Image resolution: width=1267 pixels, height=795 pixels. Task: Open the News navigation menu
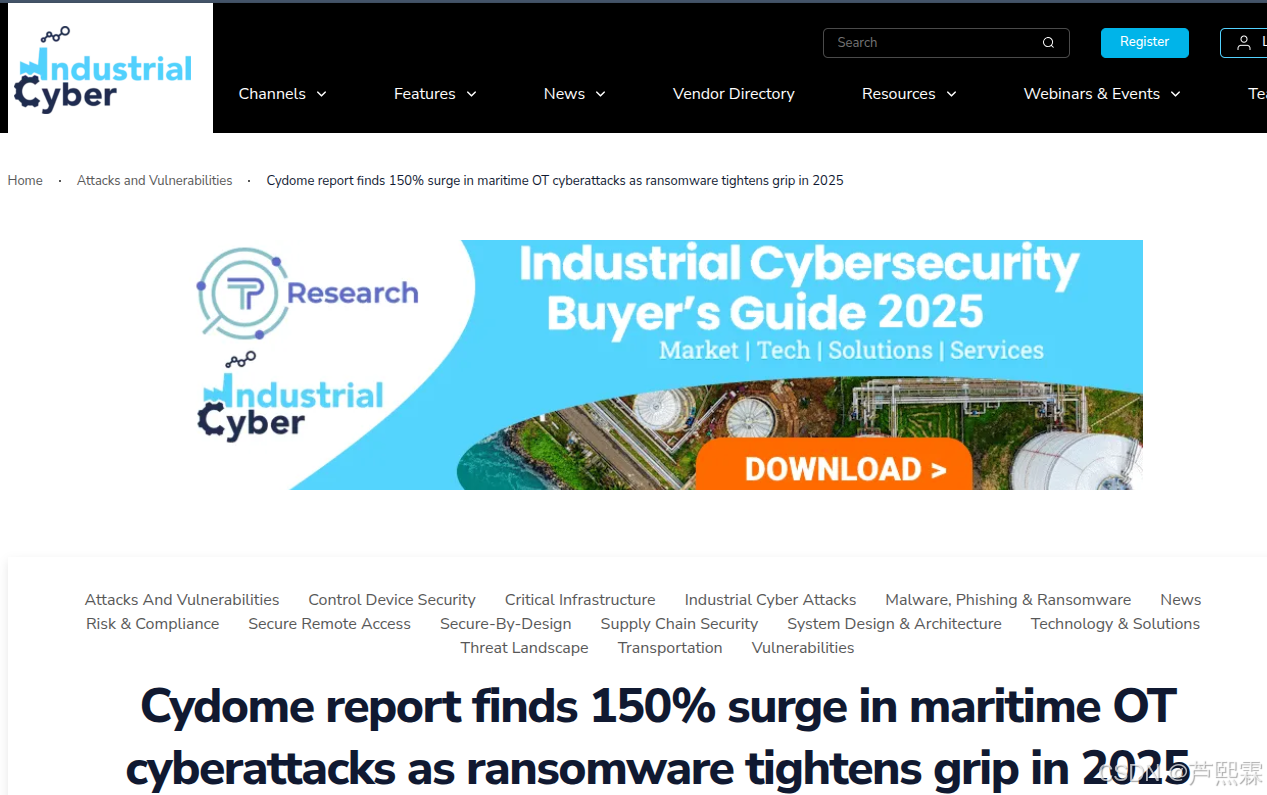coord(564,94)
